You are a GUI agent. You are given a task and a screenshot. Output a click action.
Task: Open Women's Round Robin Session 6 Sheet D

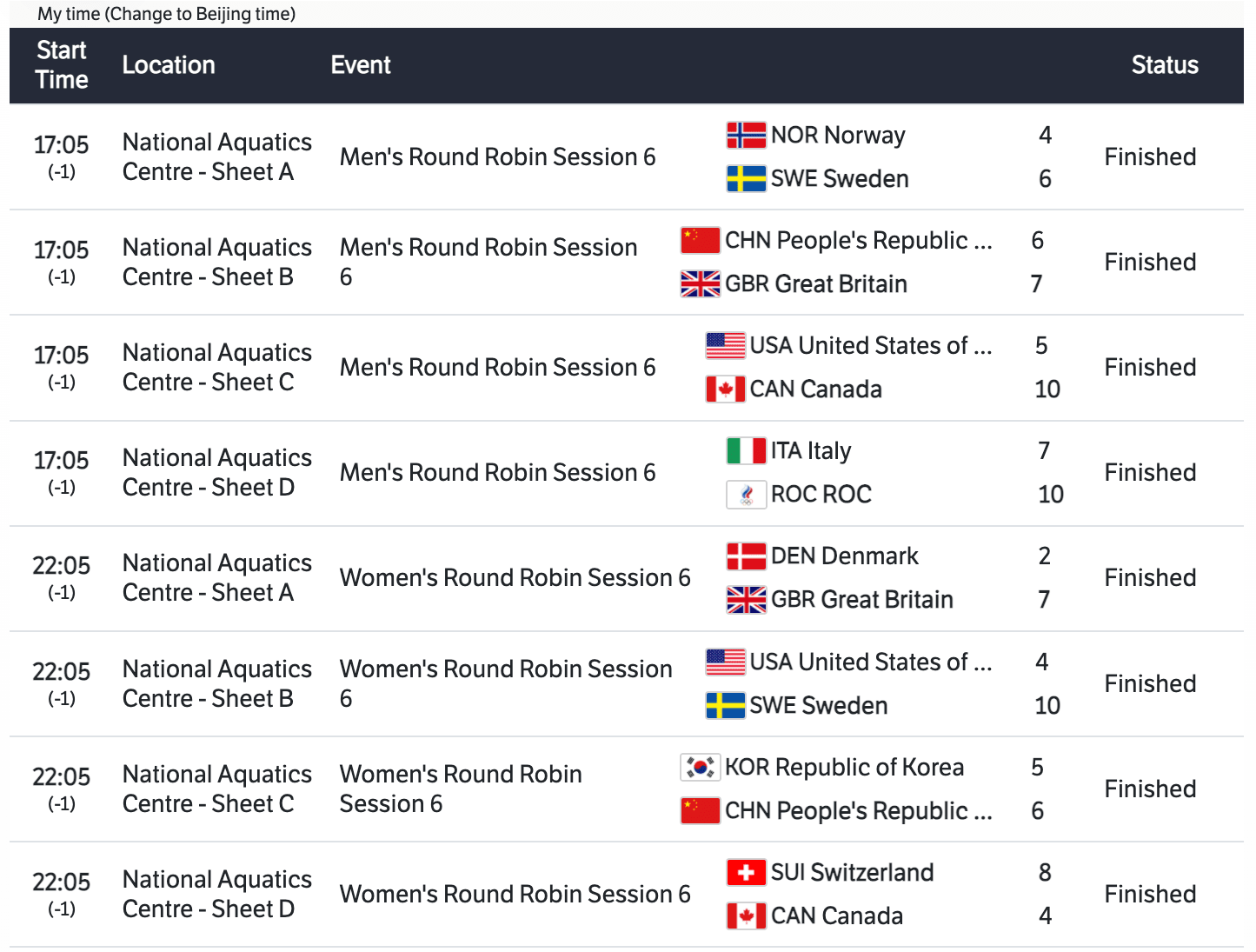coord(515,894)
